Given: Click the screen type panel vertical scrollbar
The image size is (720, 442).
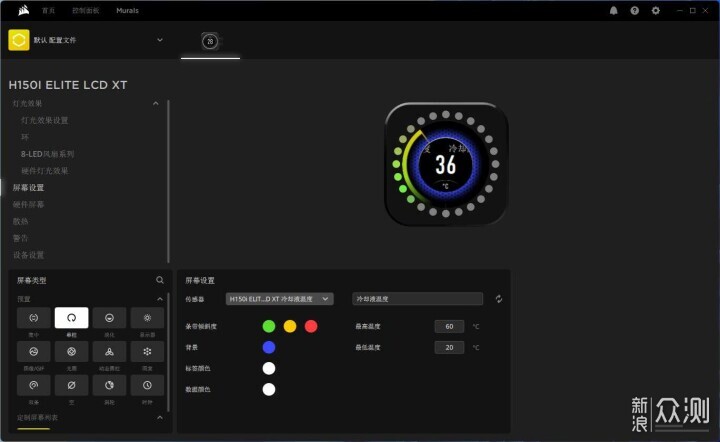Looking at the screenshot, I should coord(169,352).
